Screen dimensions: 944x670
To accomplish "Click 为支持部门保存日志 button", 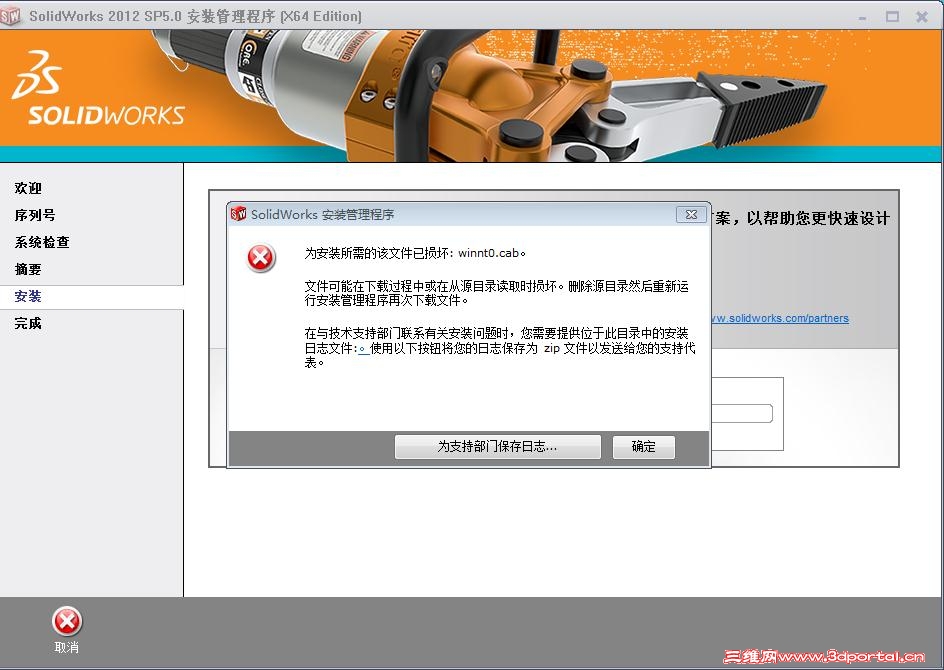I will coord(497,447).
